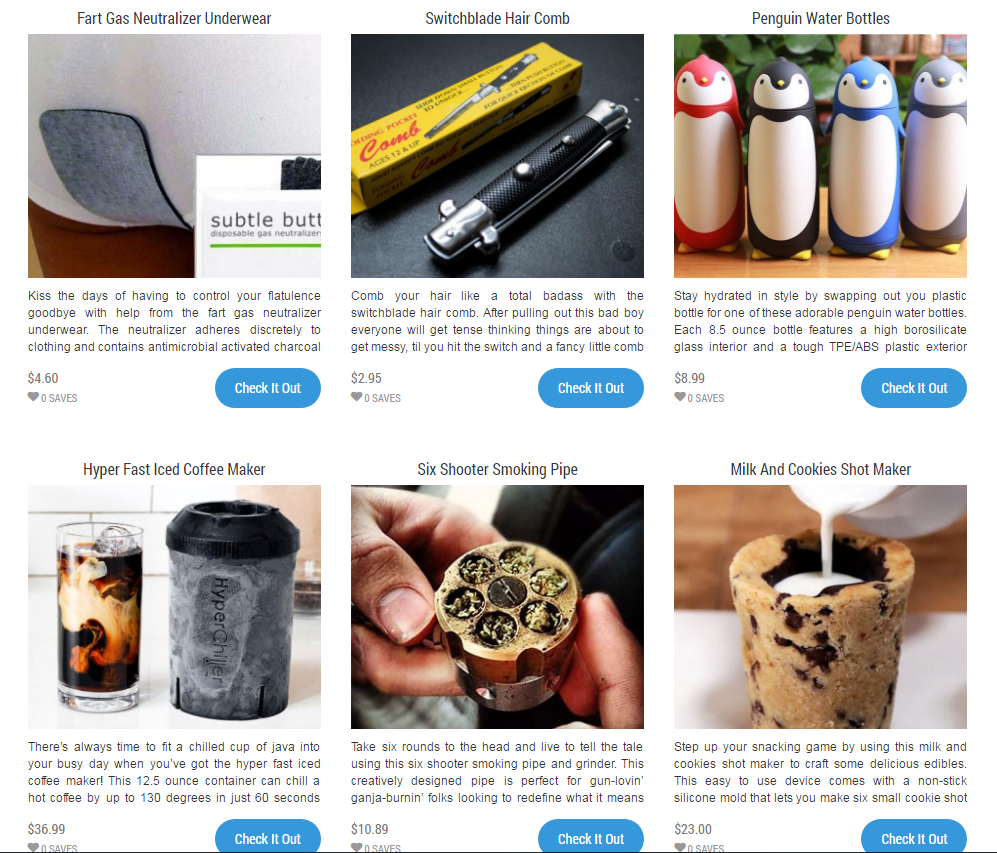997x853 pixels.
Task: Click the heart save icon under $4.60
Action: 33,397
